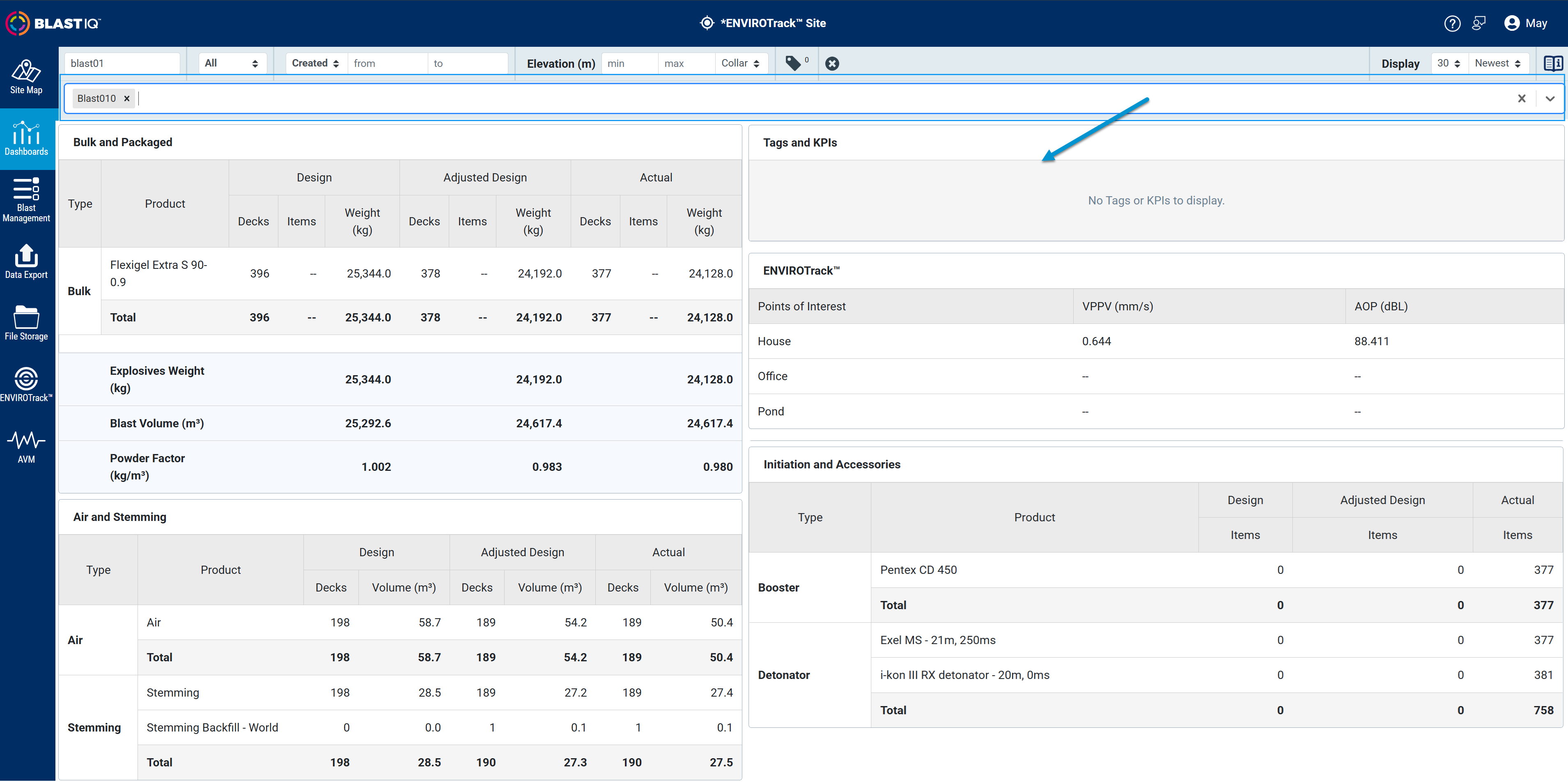The height and width of the screenshot is (782, 1568).
Task: Click the detonator total actual value 758
Action: click(1543, 710)
